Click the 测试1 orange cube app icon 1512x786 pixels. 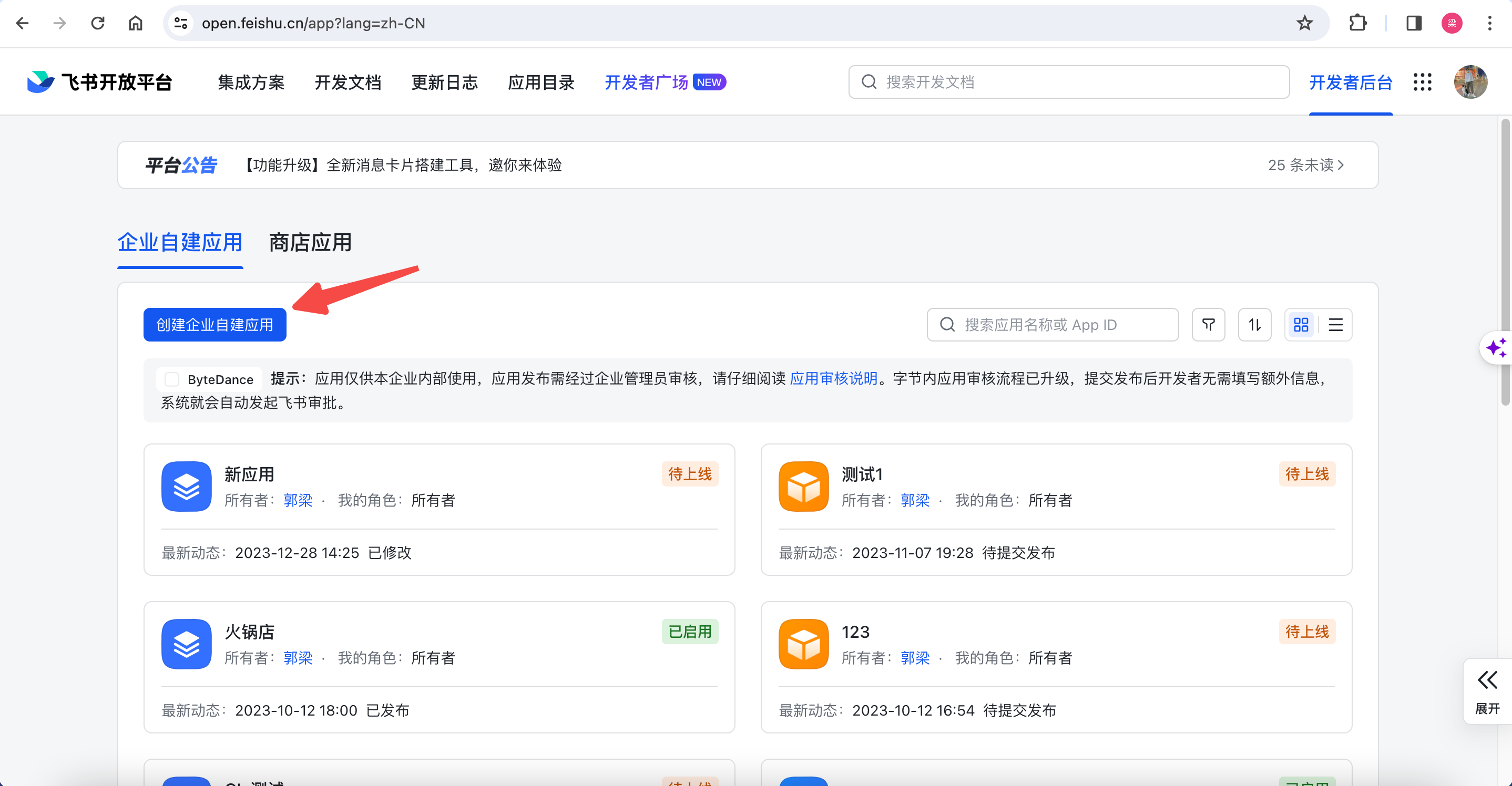click(x=803, y=487)
